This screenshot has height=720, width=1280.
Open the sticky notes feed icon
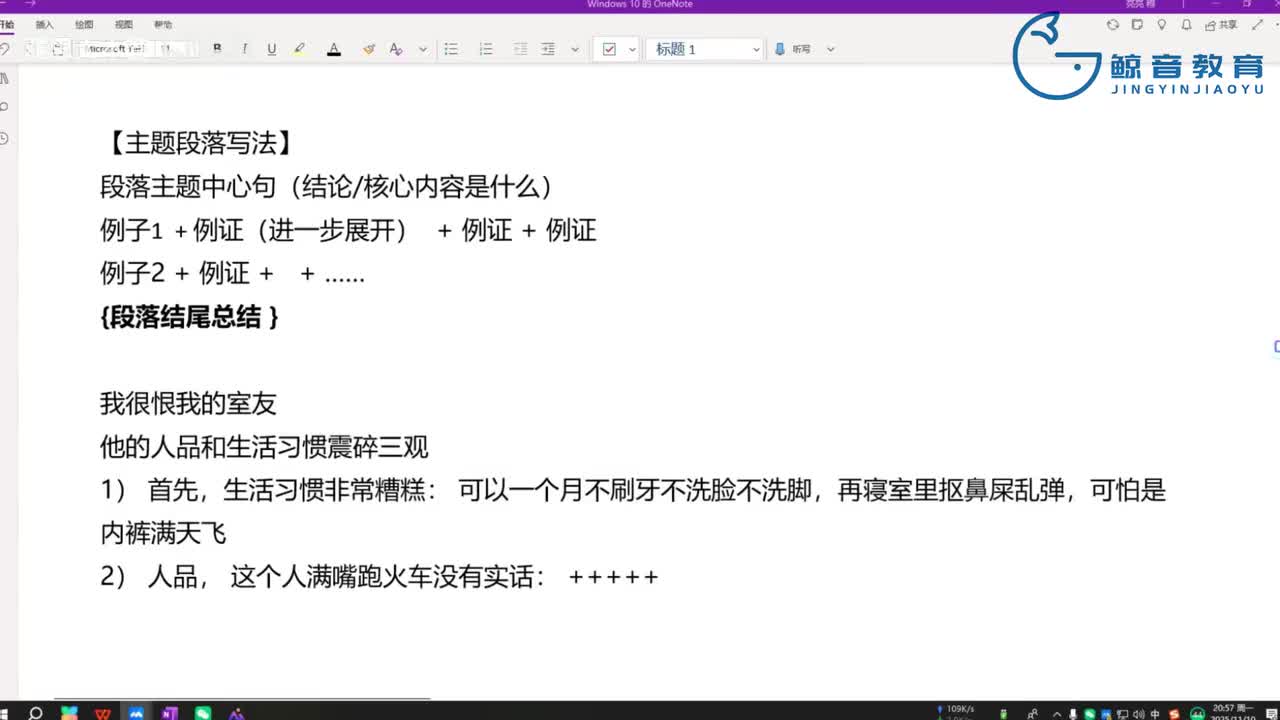pos(1137,25)
